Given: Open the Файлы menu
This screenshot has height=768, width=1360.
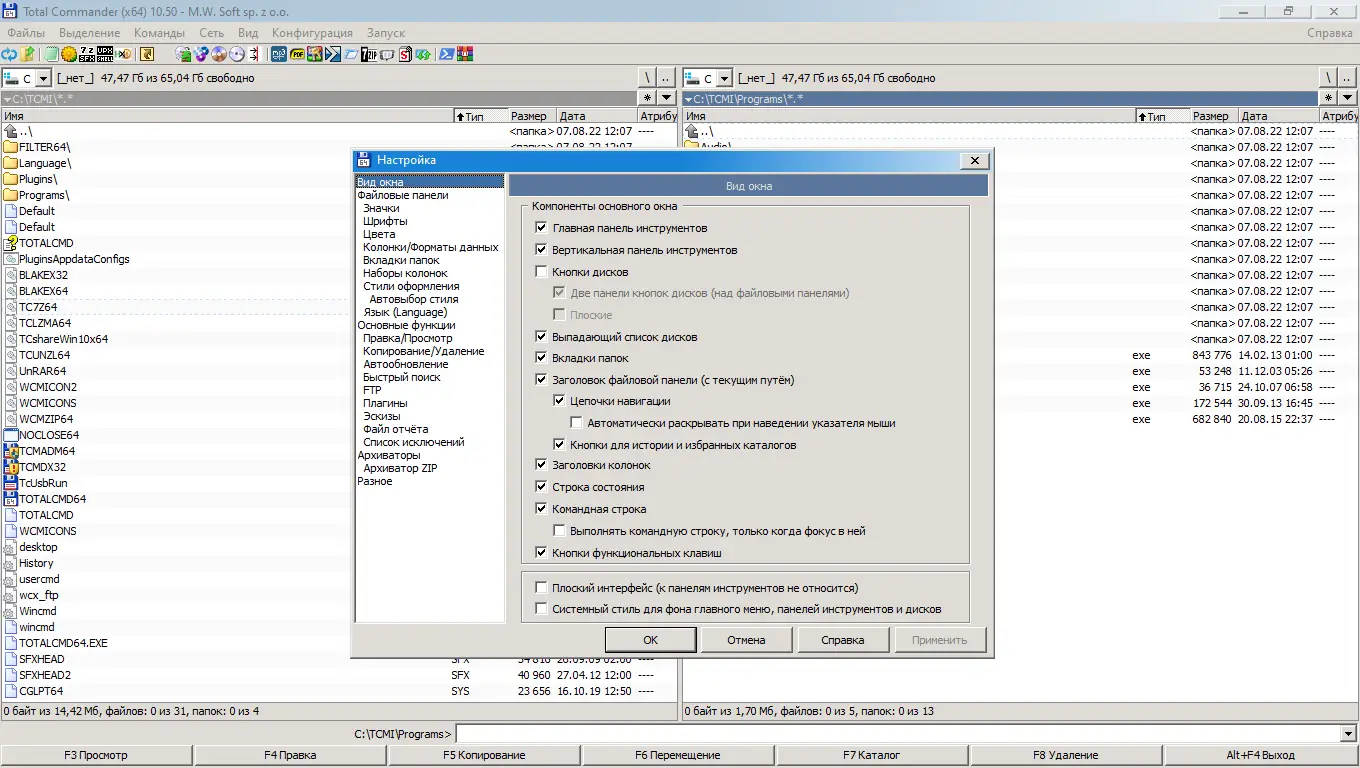Looking at the screenshot, I should coord(26,33).
